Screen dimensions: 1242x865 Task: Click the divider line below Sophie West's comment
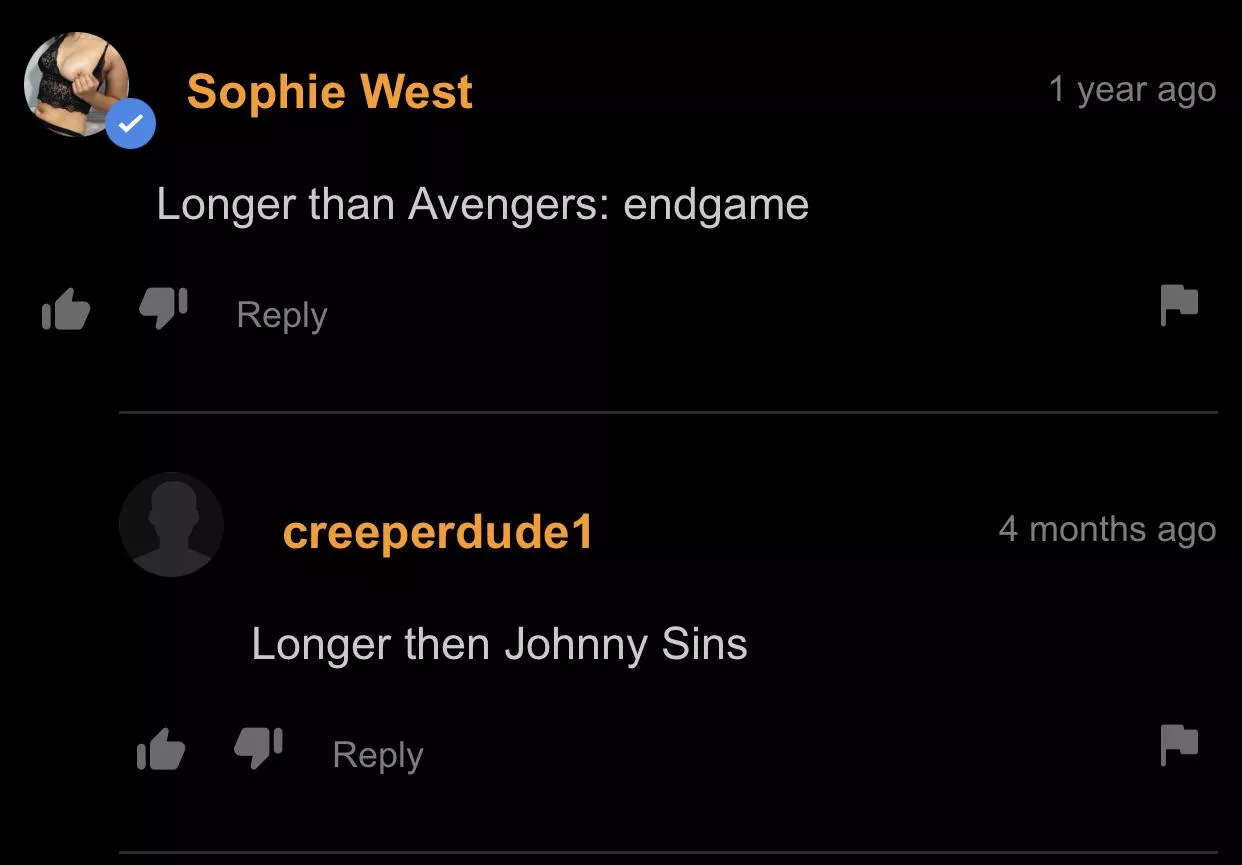668,412
